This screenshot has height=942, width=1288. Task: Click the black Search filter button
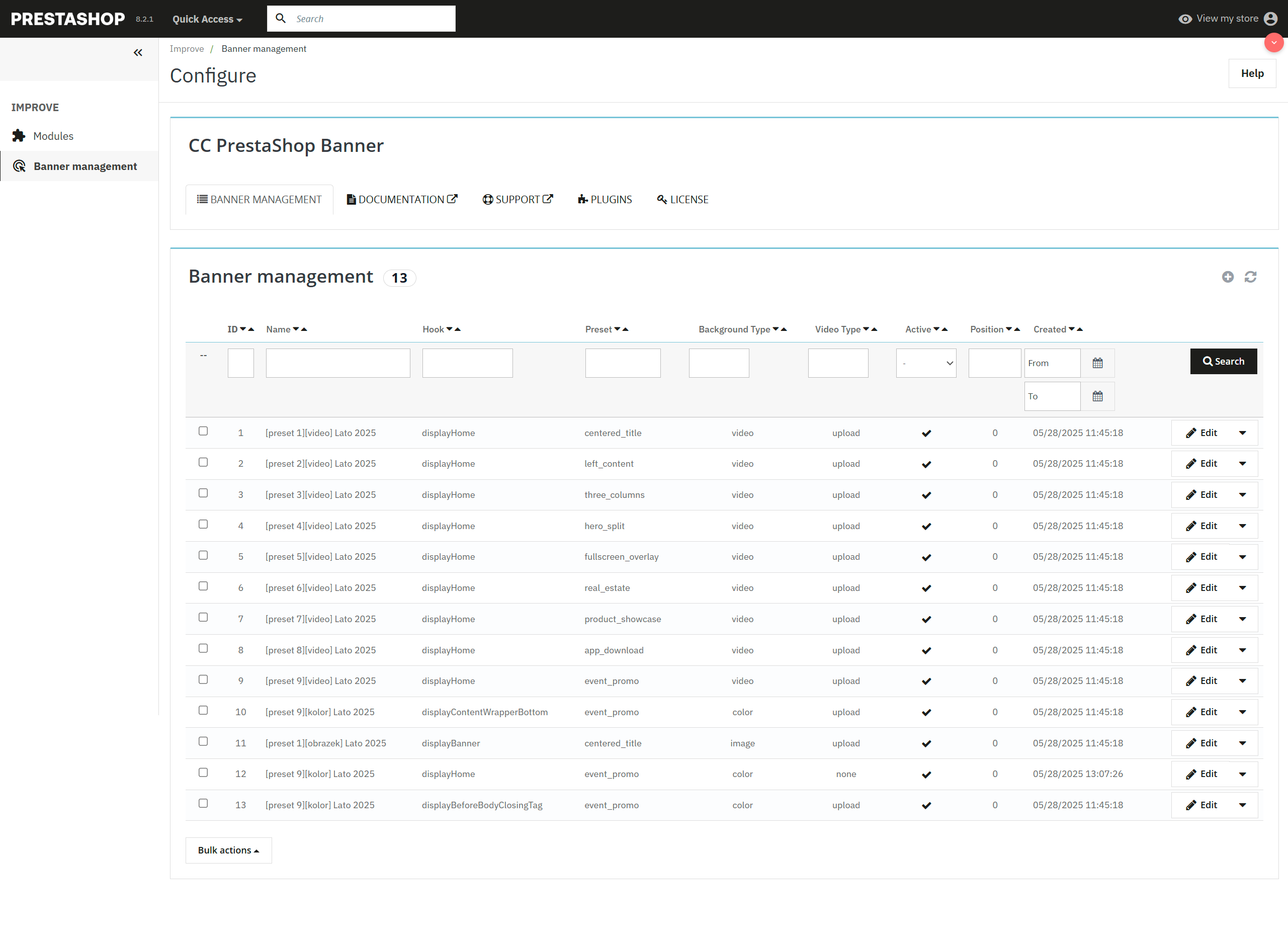pyautogui.click(x=1223, y=362)
